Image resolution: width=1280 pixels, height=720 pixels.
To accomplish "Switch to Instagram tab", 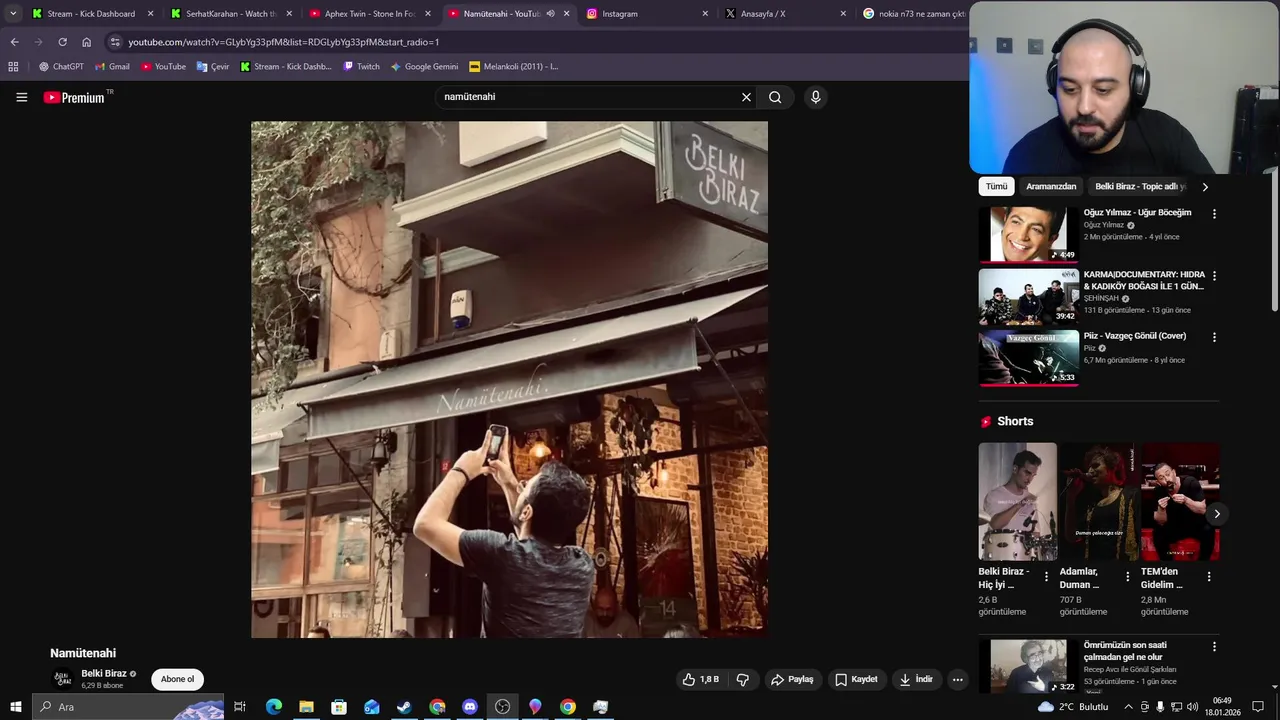I will click(647, 14).
